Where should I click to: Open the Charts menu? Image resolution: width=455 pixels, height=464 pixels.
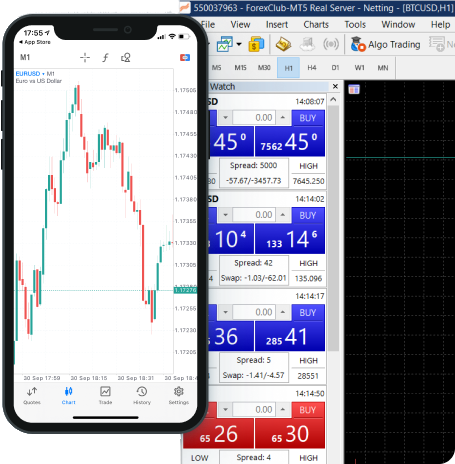(x=316, y=25)
